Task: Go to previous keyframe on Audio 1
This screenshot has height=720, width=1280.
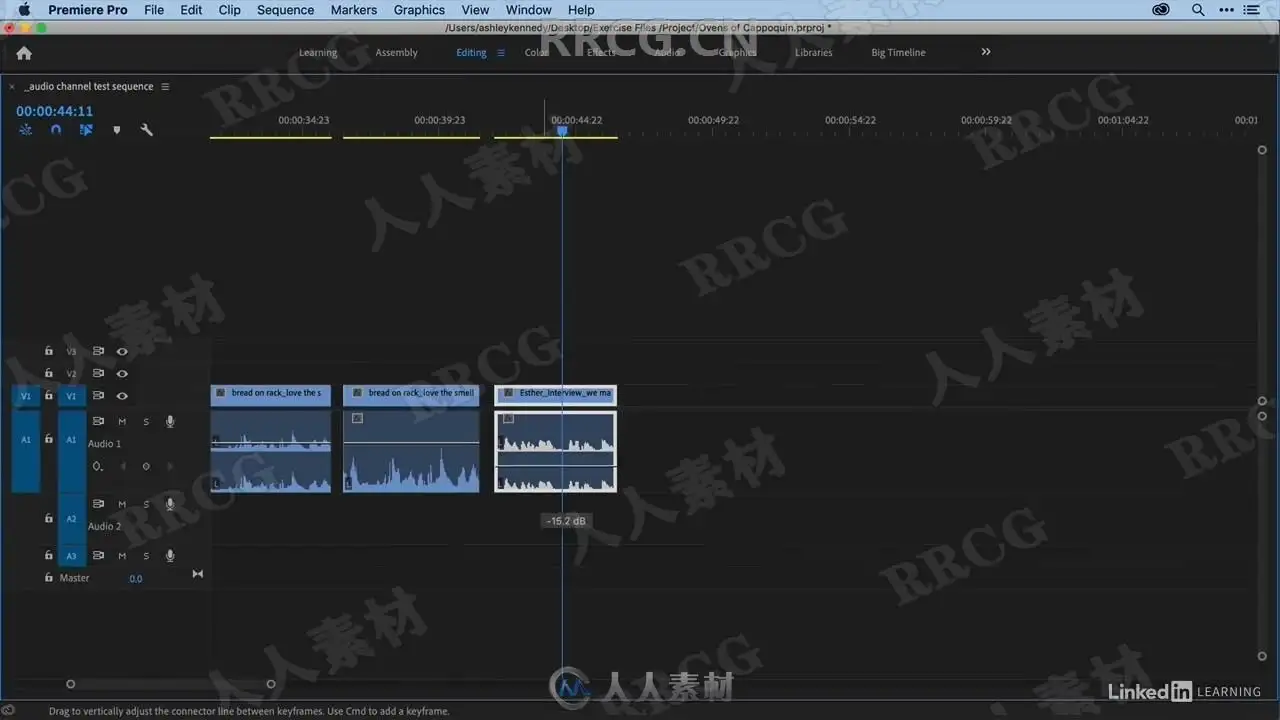Action: coord(123,466)
